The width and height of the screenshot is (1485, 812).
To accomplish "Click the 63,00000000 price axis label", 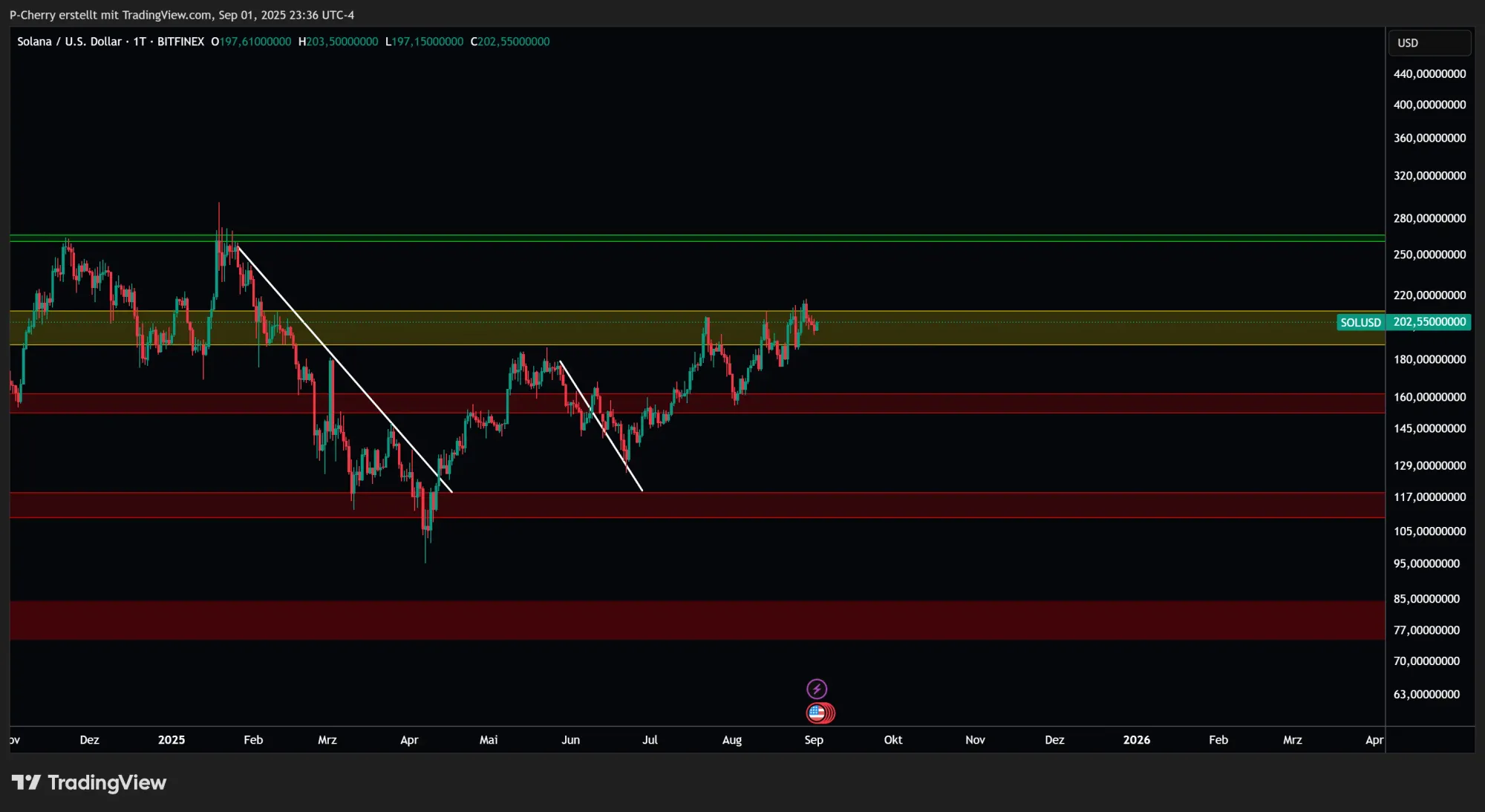I will tap(1426, 695).
